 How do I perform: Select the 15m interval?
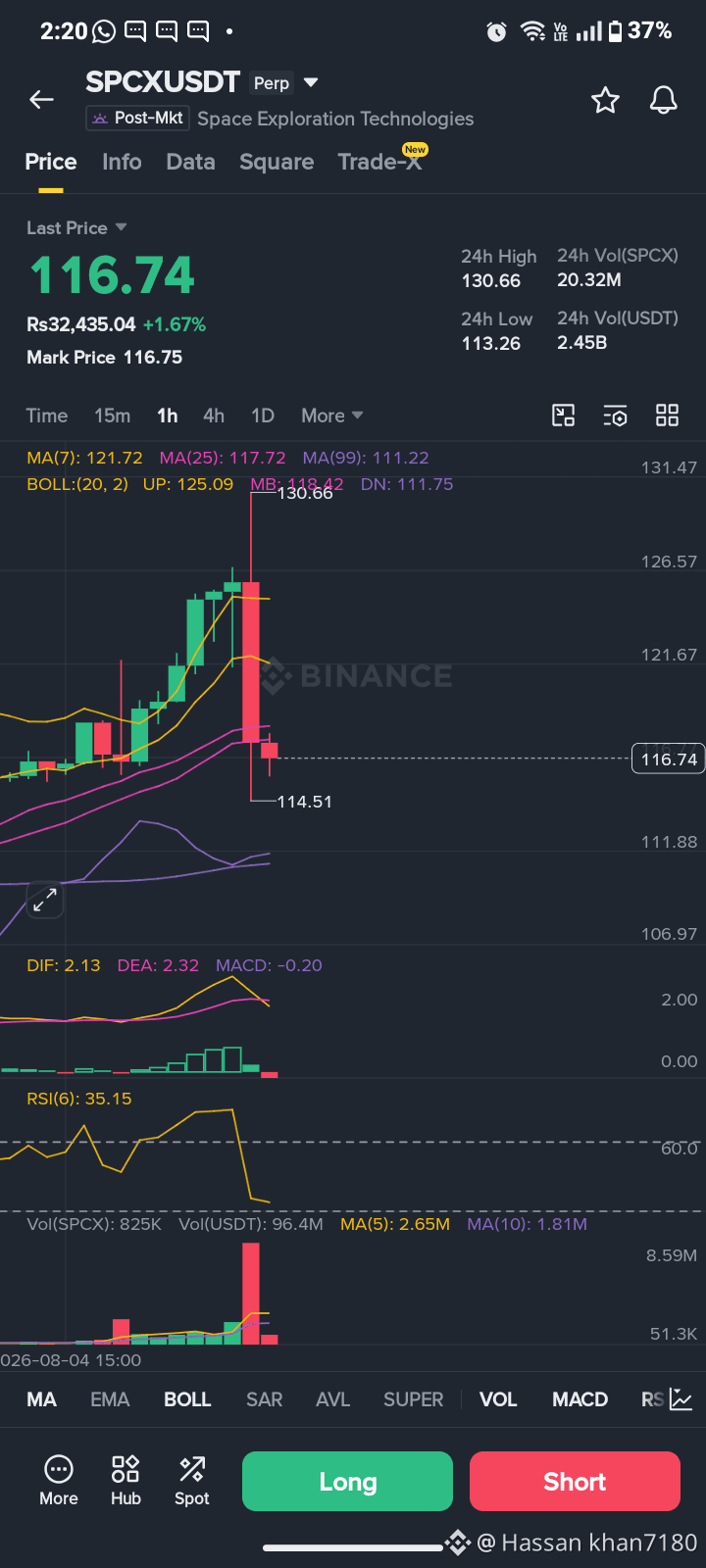point(112,416)
